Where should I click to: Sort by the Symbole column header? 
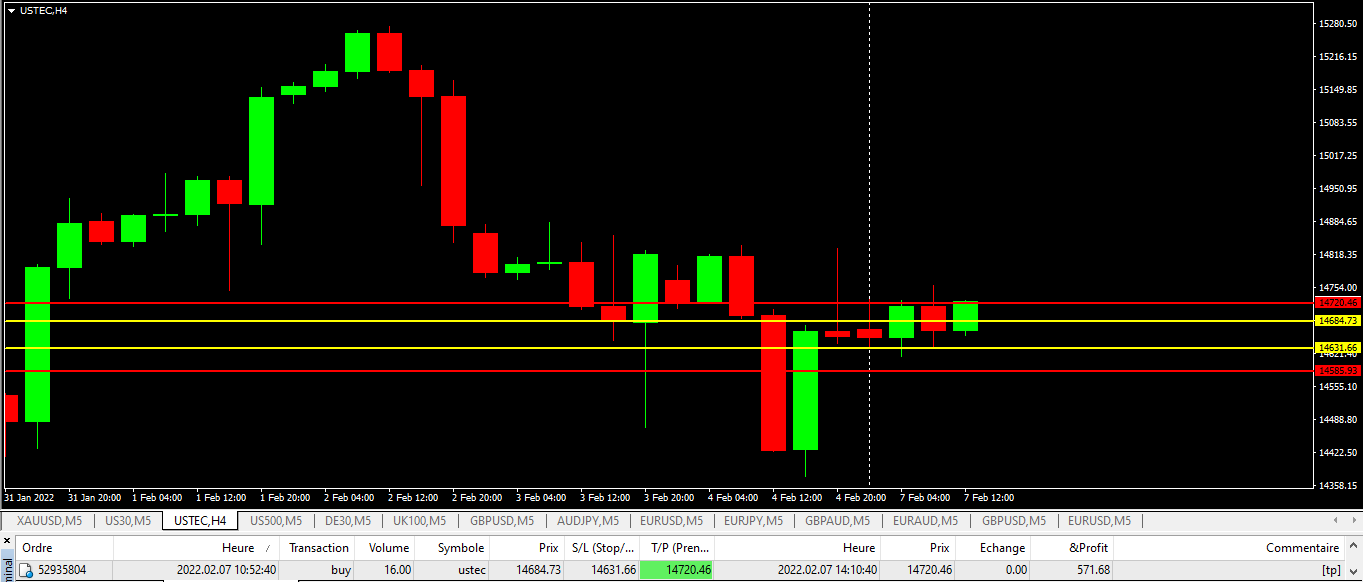[452, 548]
